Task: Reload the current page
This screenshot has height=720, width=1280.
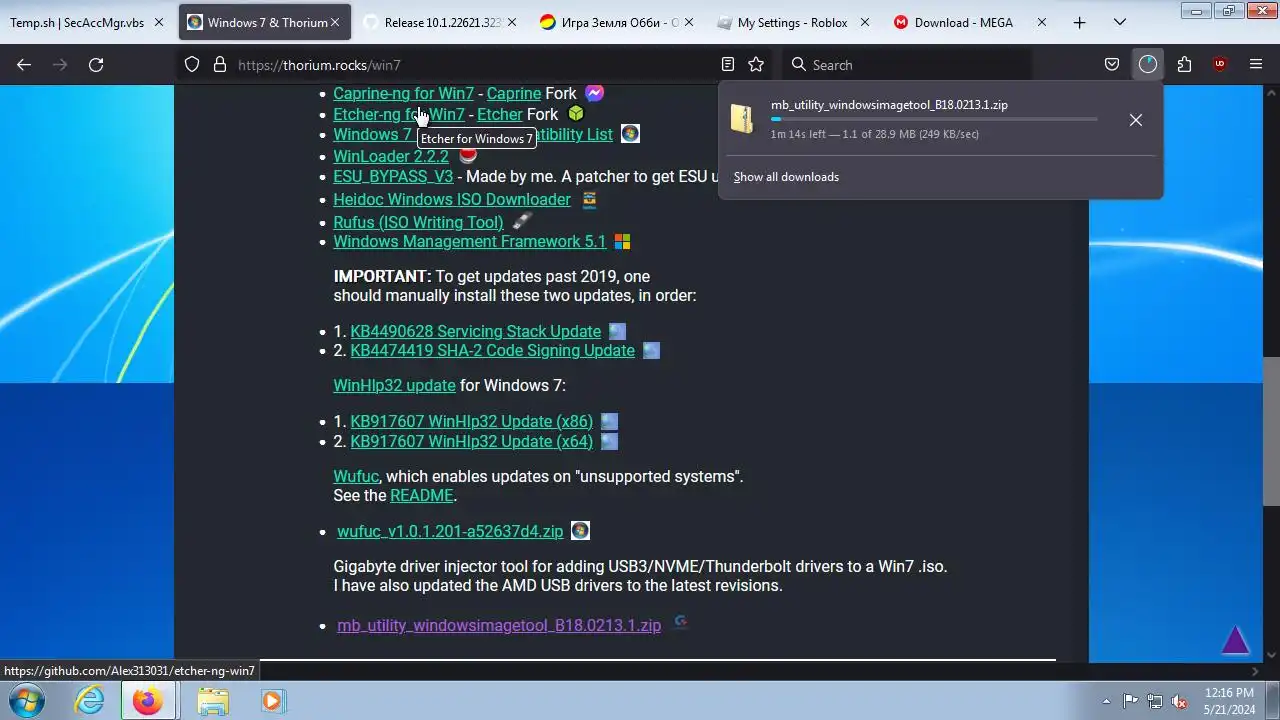Action: [x=96, y=64]
